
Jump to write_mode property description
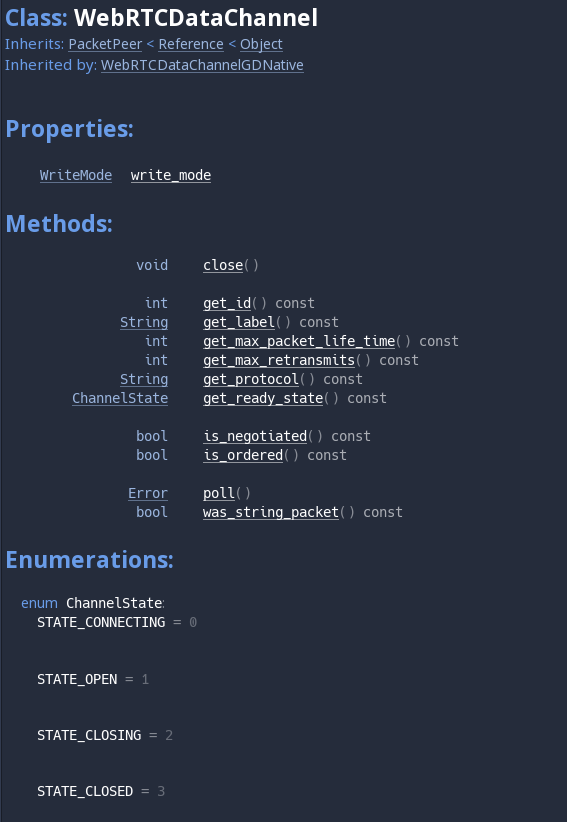click(x=171, y=175)
